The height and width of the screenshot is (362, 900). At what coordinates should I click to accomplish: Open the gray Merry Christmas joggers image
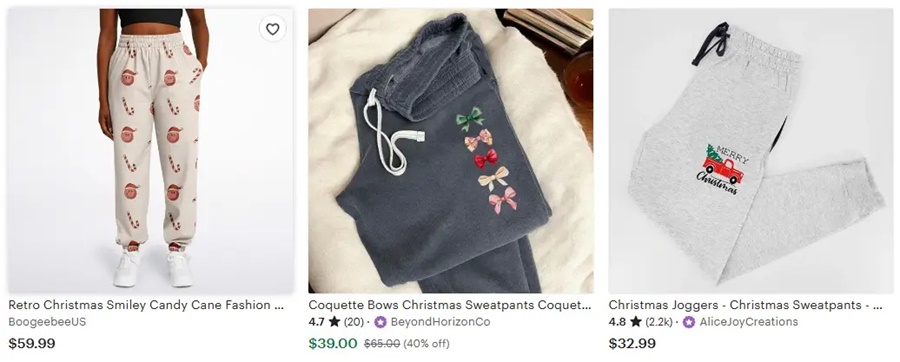click(x=751, y=151)
